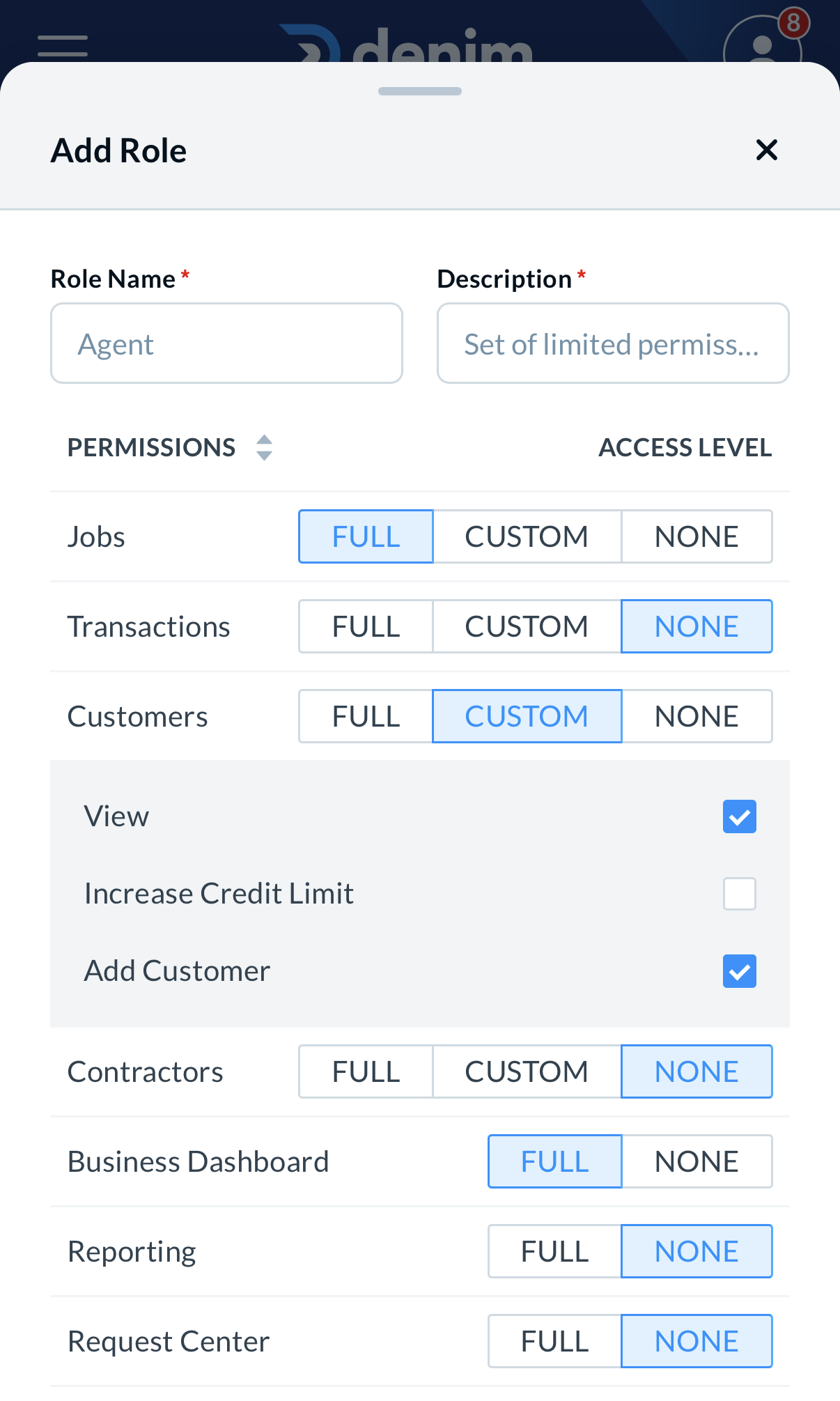Set Customers access to None

697,716
